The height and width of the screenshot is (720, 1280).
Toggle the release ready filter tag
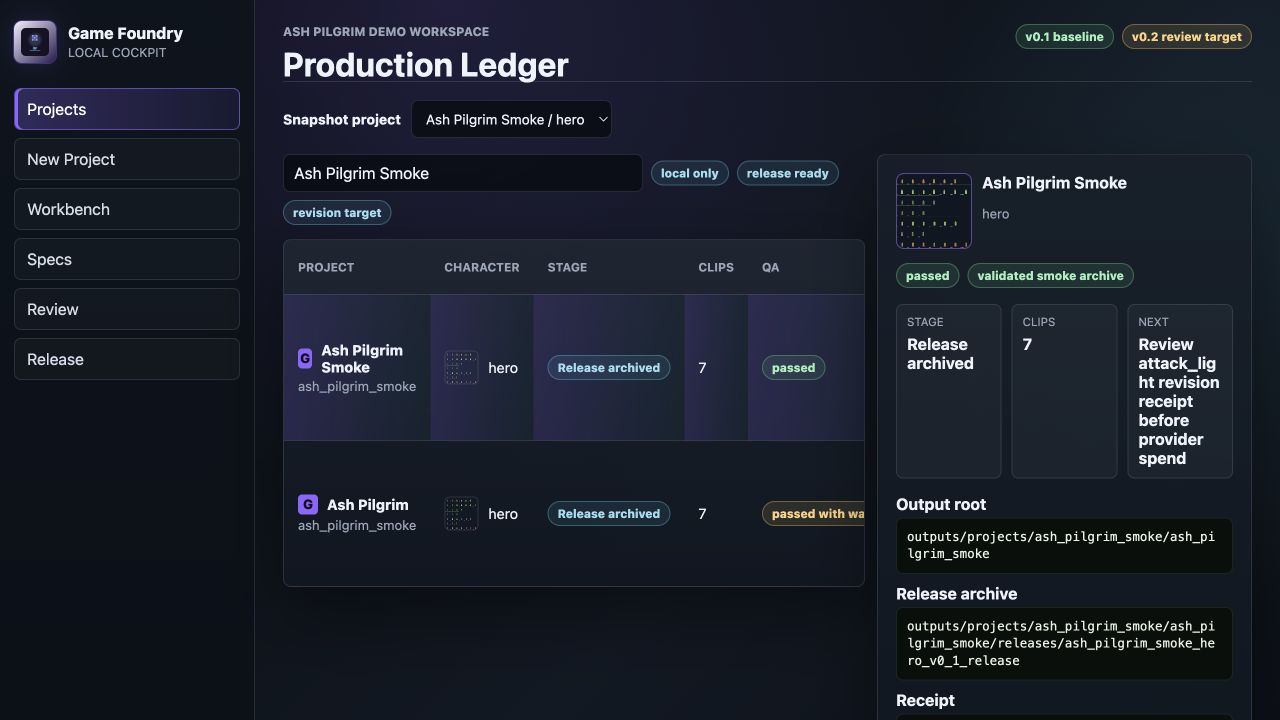[x=788, y=173]
